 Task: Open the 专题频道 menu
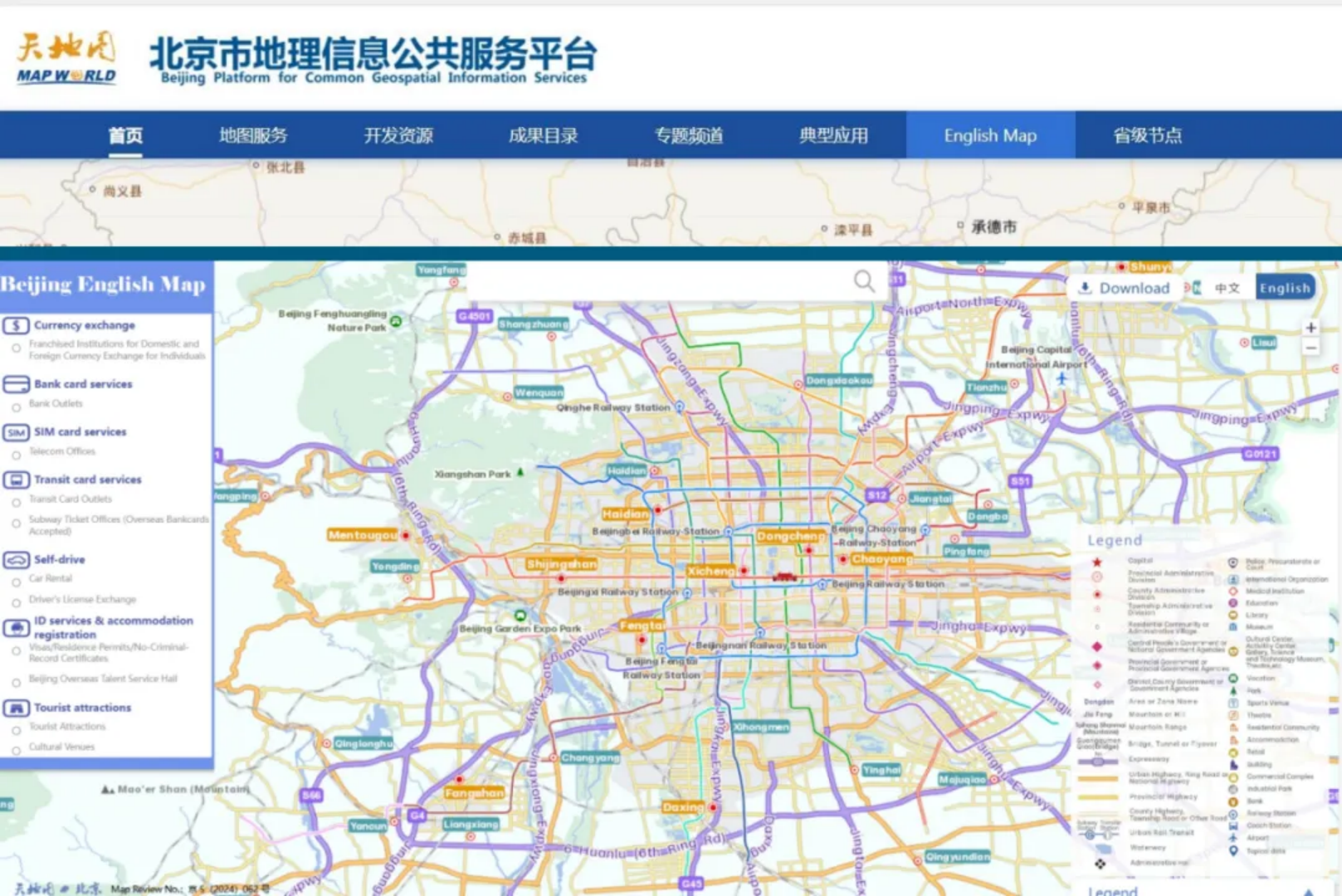[x=689, y=135]
